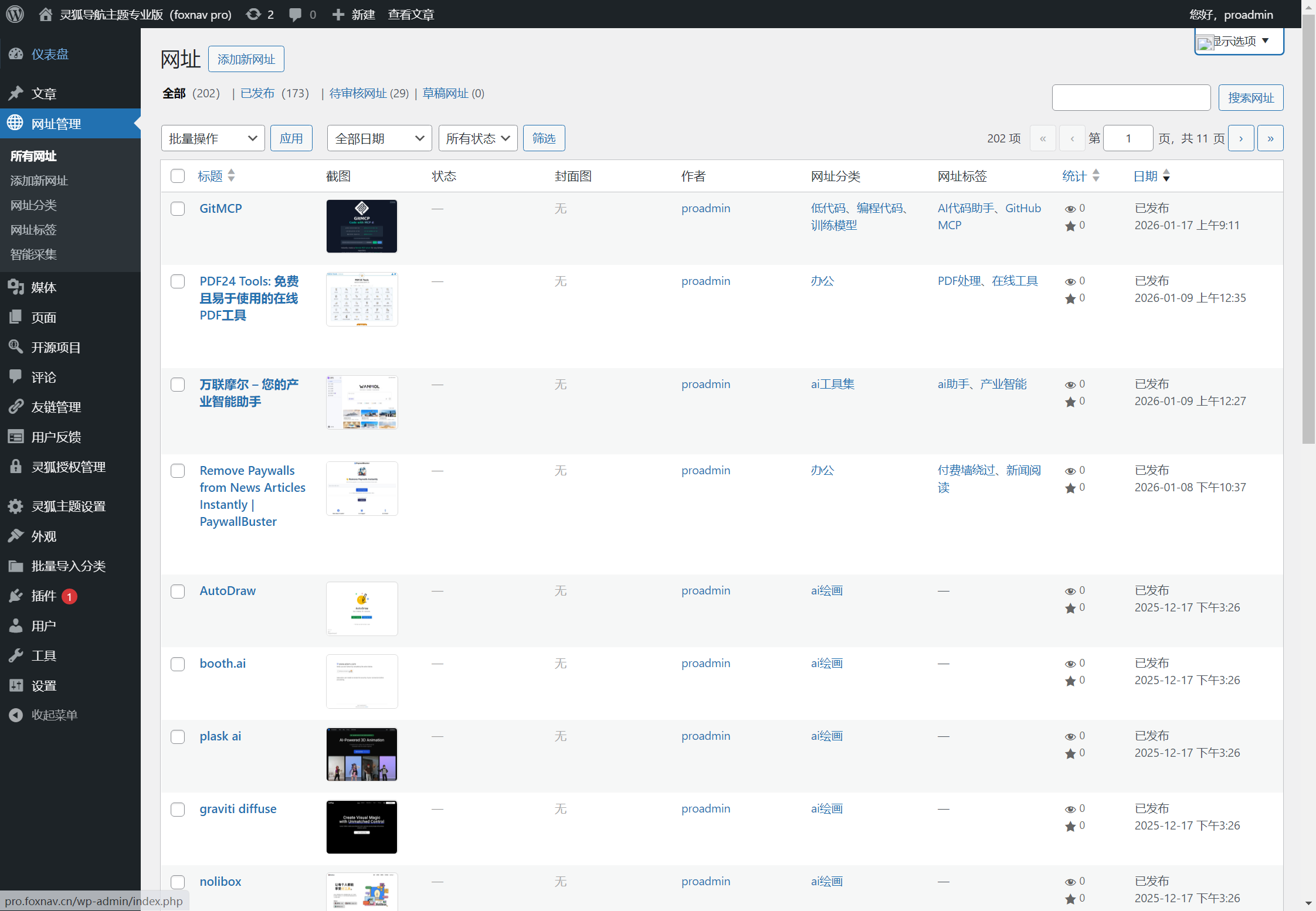Click the search input field for 网址

pos(1131,97)
